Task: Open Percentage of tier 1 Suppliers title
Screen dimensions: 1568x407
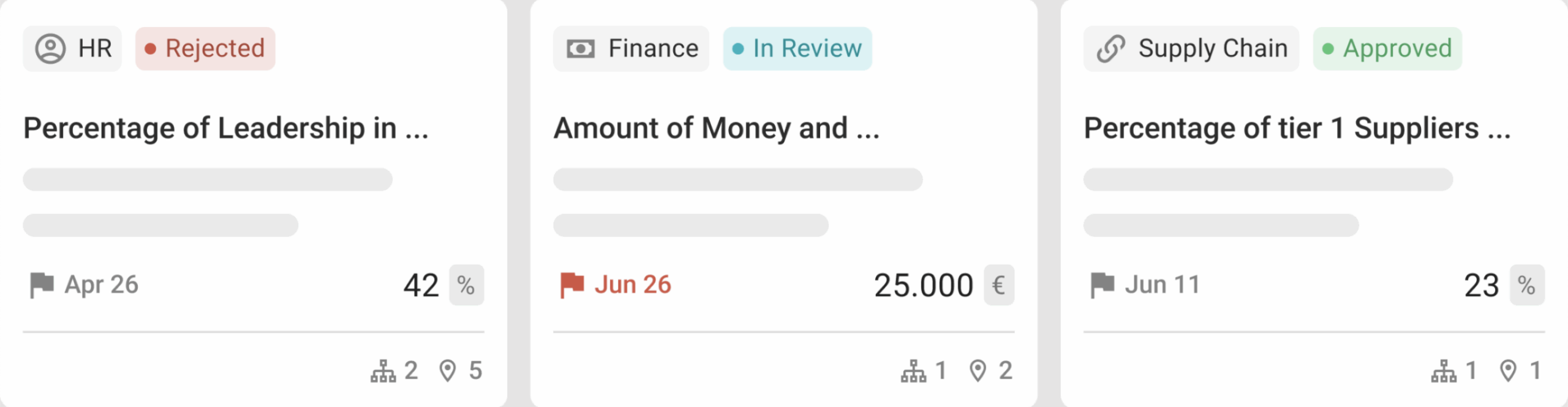Action: pos(1297,129)
